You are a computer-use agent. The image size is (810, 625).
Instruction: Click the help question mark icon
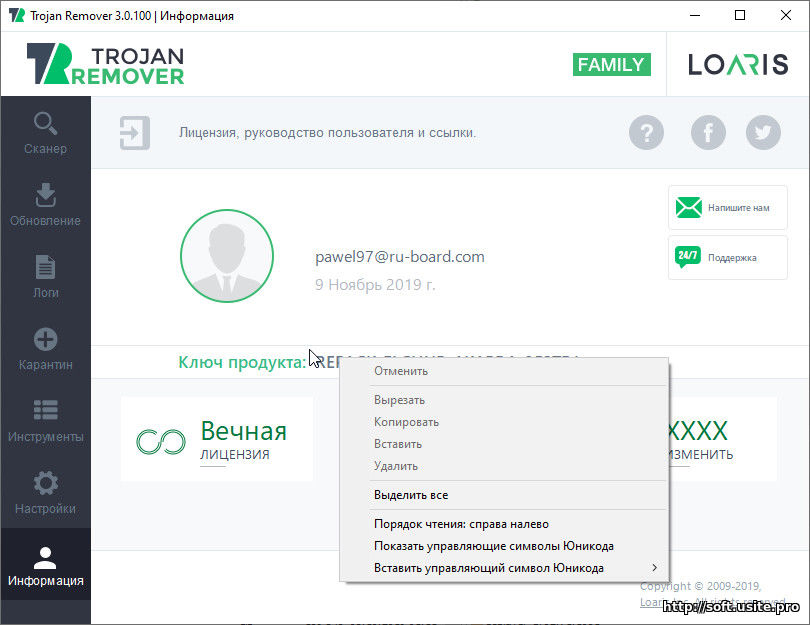pyautogui.click(x=646, y=133)
